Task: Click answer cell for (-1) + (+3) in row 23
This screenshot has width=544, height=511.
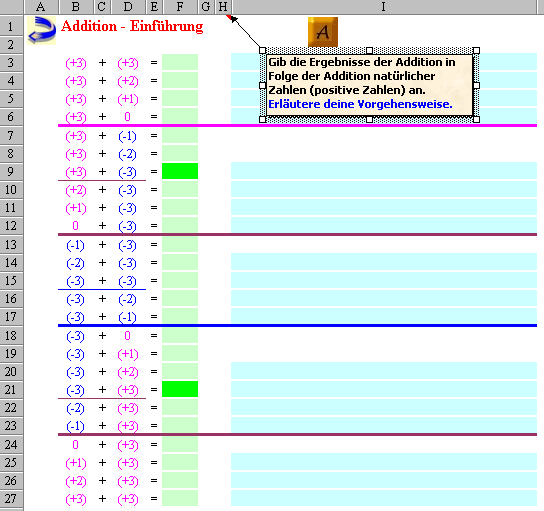Action: click(180, 425)
